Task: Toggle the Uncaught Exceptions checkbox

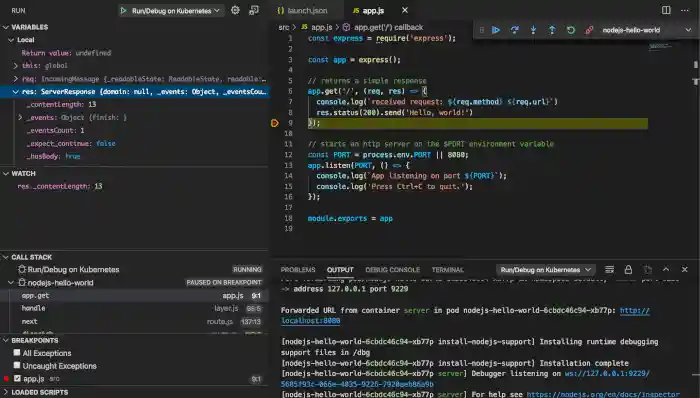Action: point(17,365)
